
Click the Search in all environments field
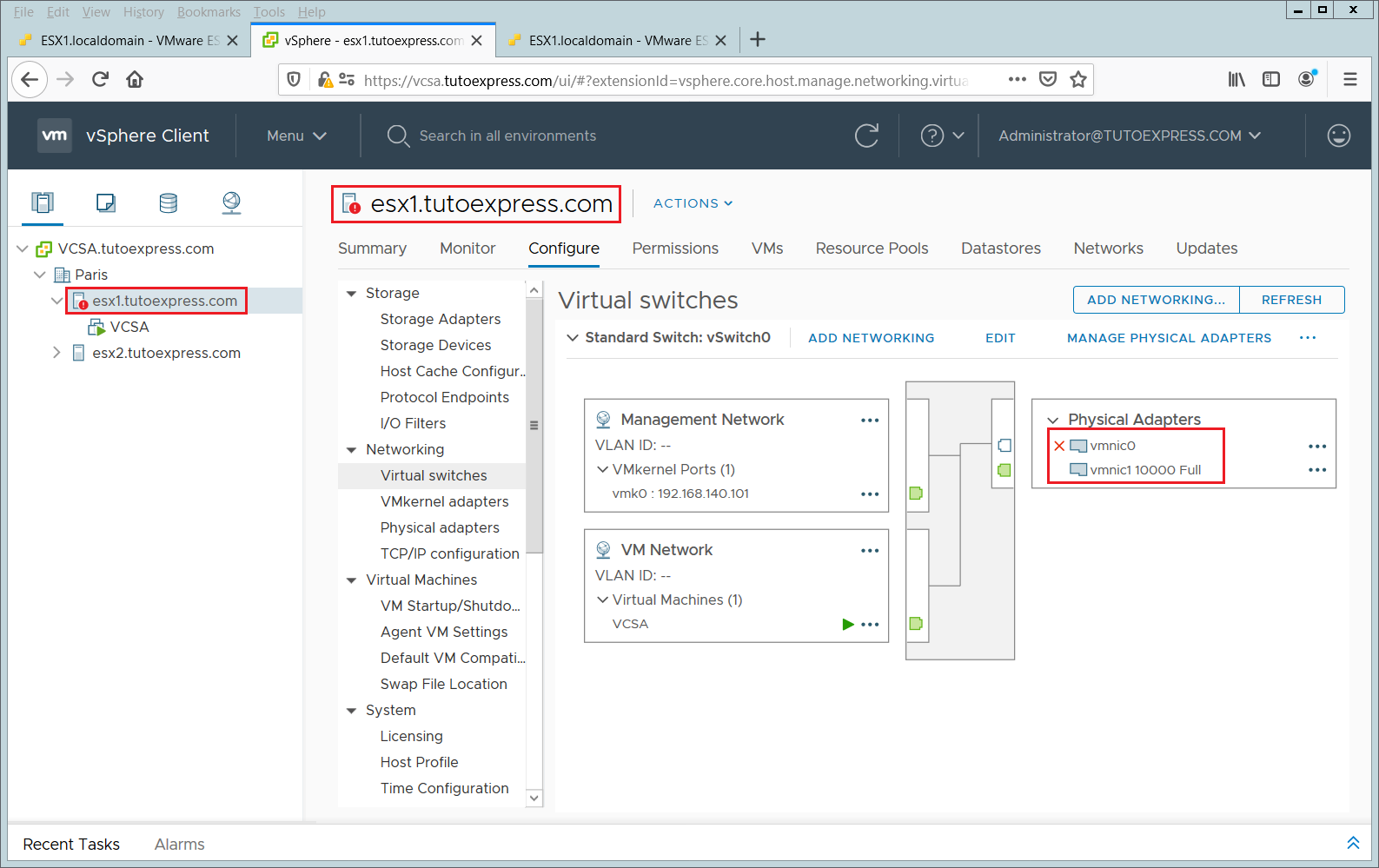[507, 136]
